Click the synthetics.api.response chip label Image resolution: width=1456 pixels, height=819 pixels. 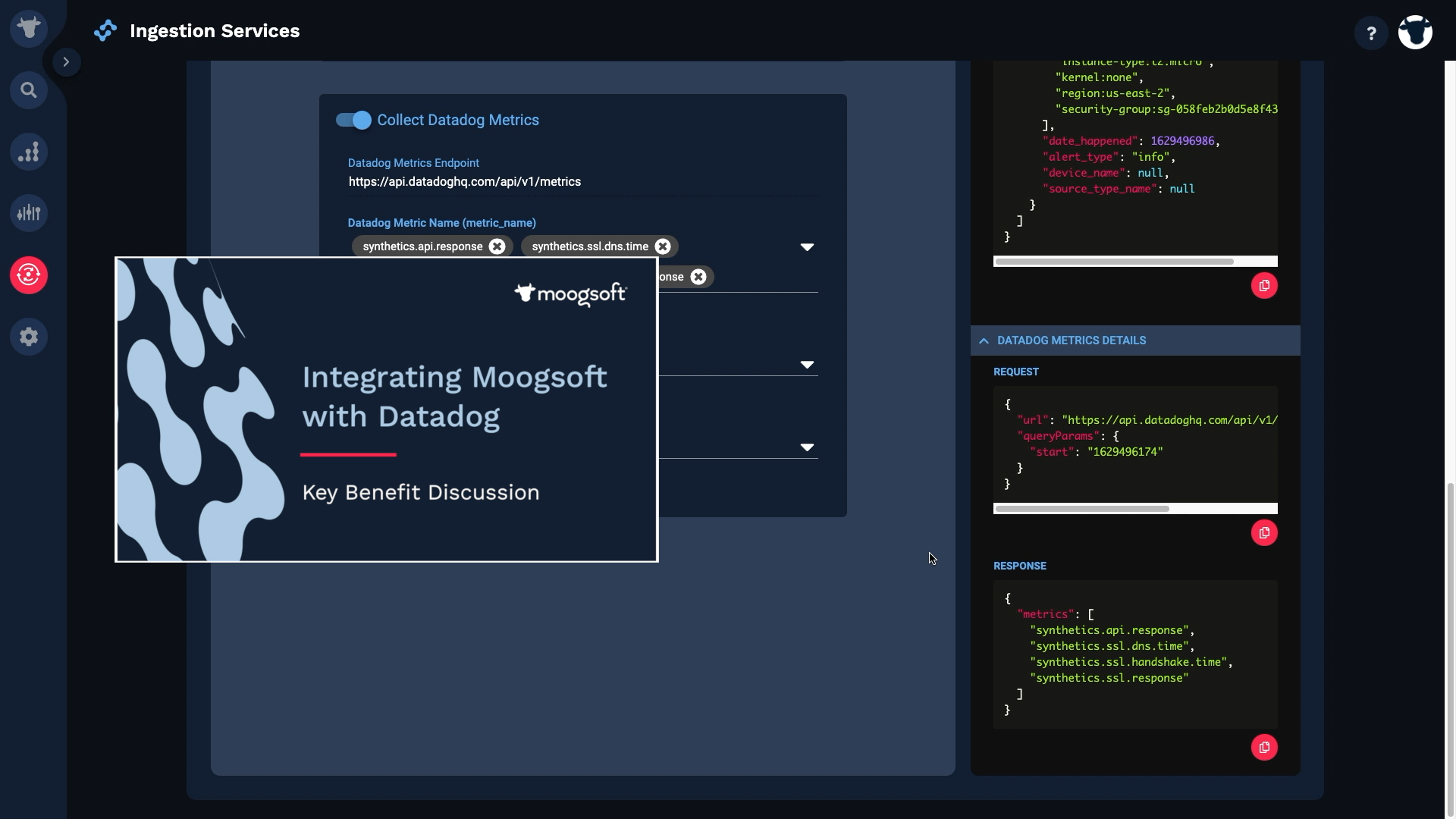pos(422,246)
